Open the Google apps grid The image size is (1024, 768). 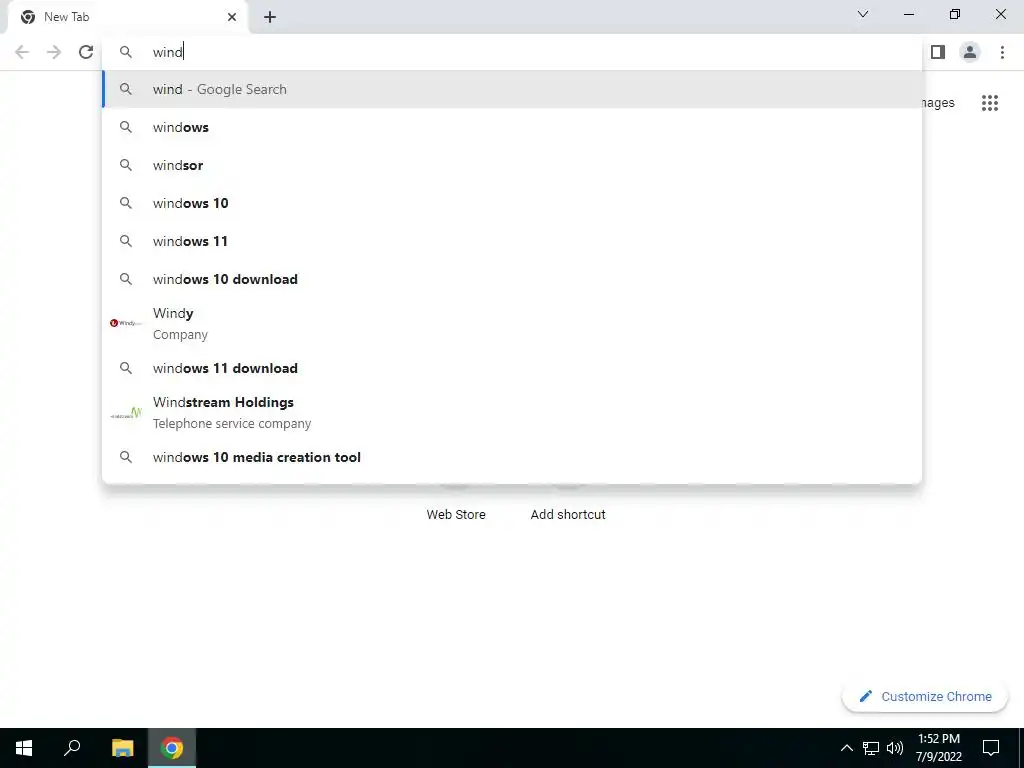[990, 103]
